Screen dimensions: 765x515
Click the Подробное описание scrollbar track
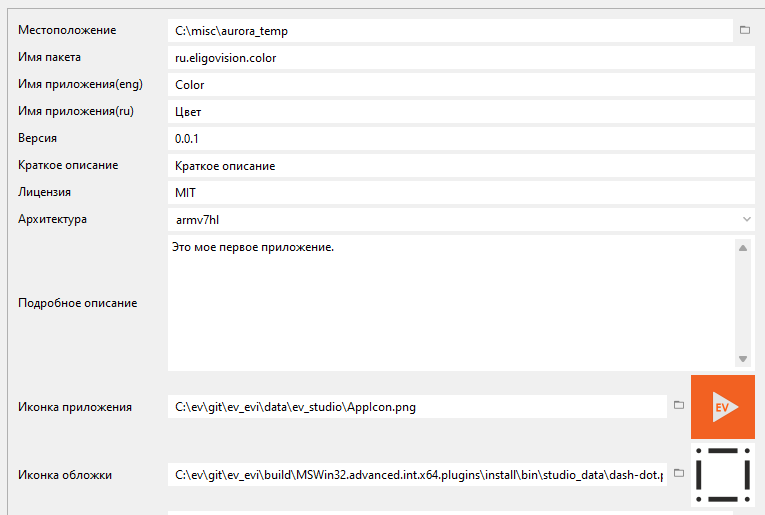pos(743,303)
